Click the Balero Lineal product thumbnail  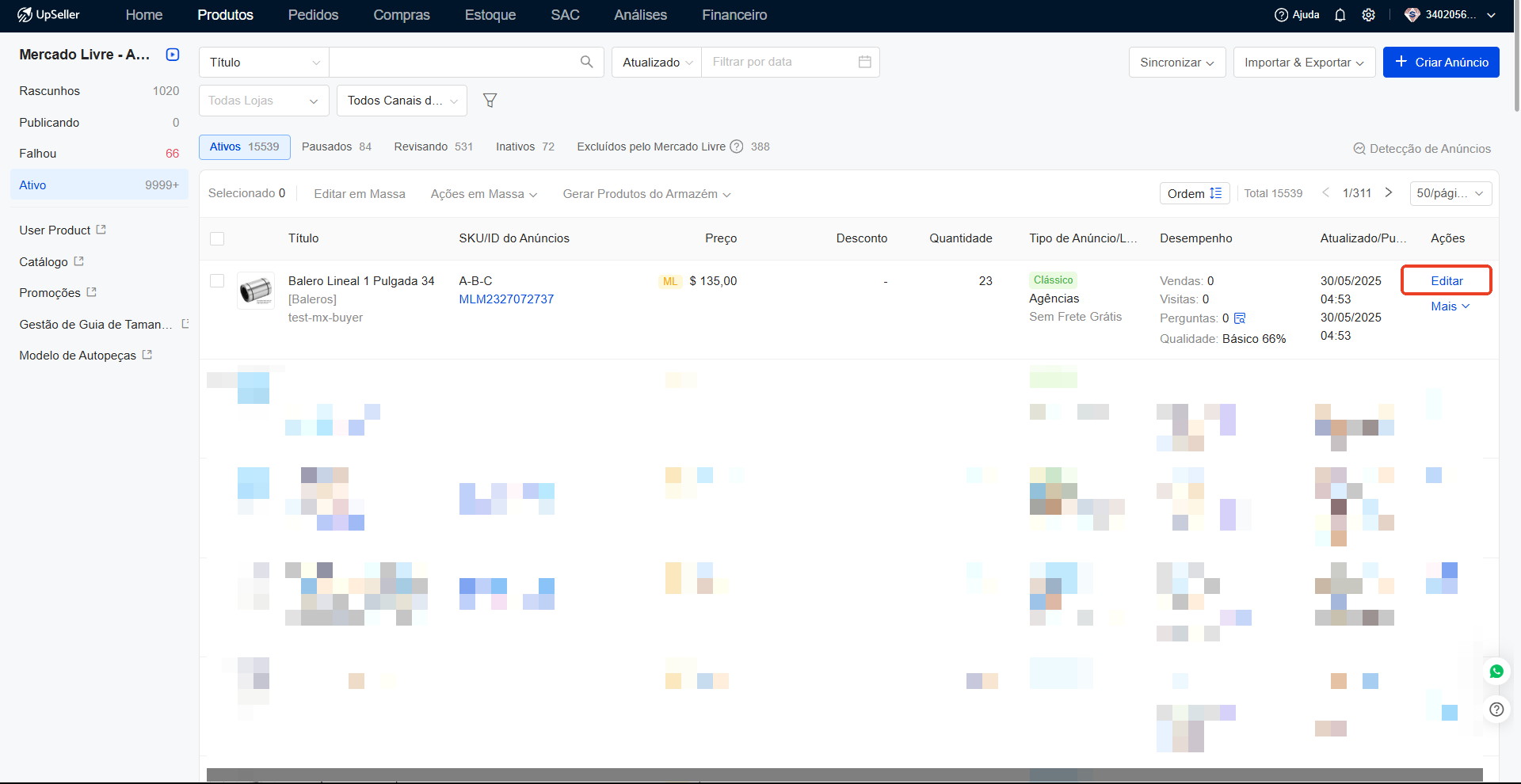[256, 291]
